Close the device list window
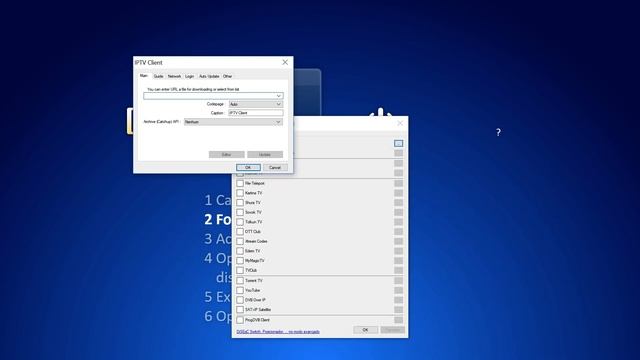This screenshot has width=640, height=360. tap(400, 123)
